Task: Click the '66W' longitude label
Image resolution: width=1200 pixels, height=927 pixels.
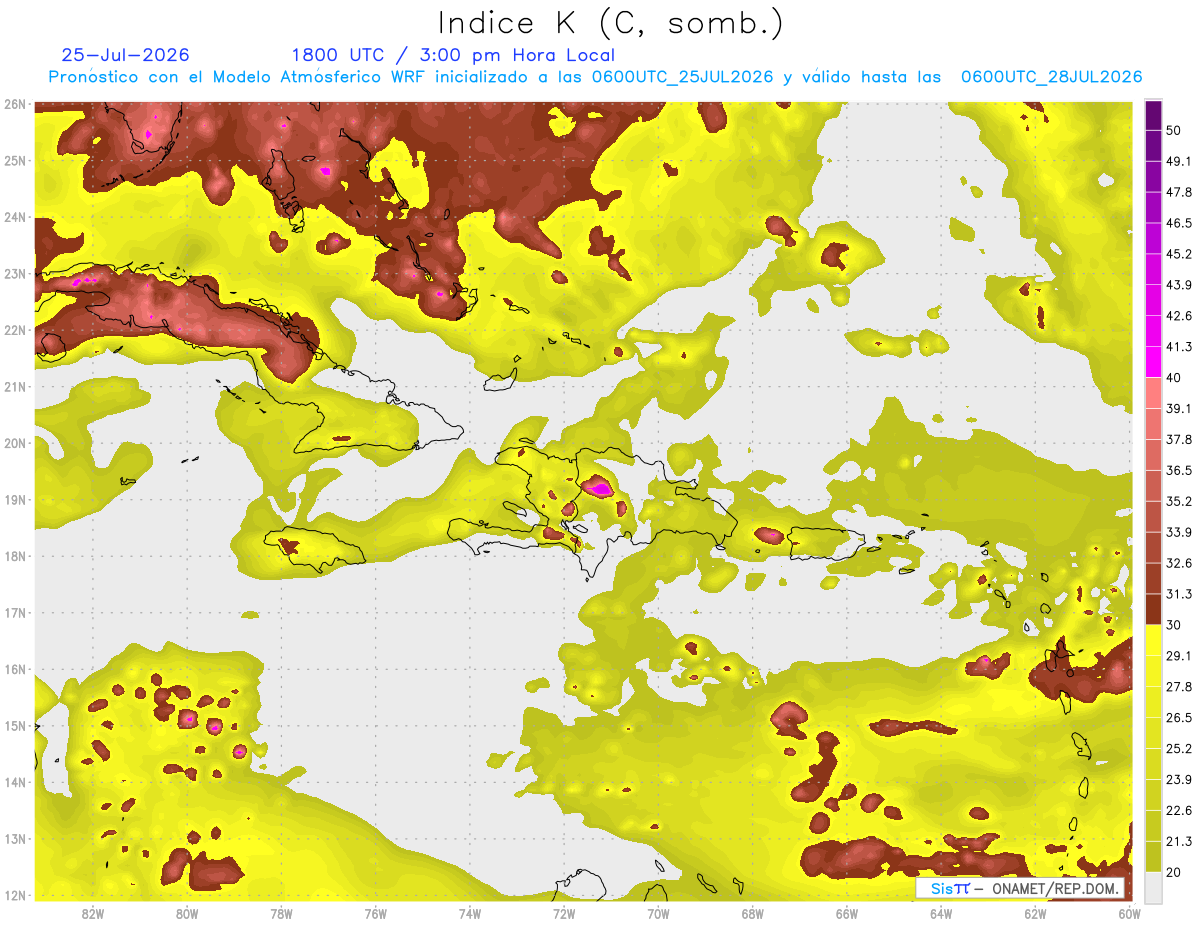Action: point(846,913)
